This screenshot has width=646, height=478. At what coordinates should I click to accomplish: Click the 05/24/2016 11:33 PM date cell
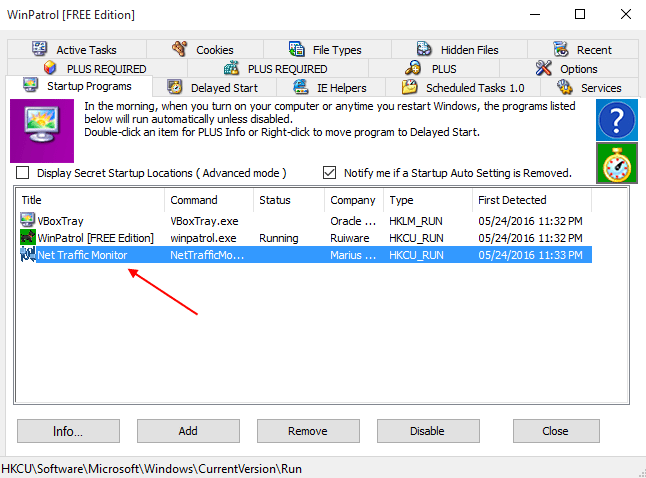coord(530,255)
